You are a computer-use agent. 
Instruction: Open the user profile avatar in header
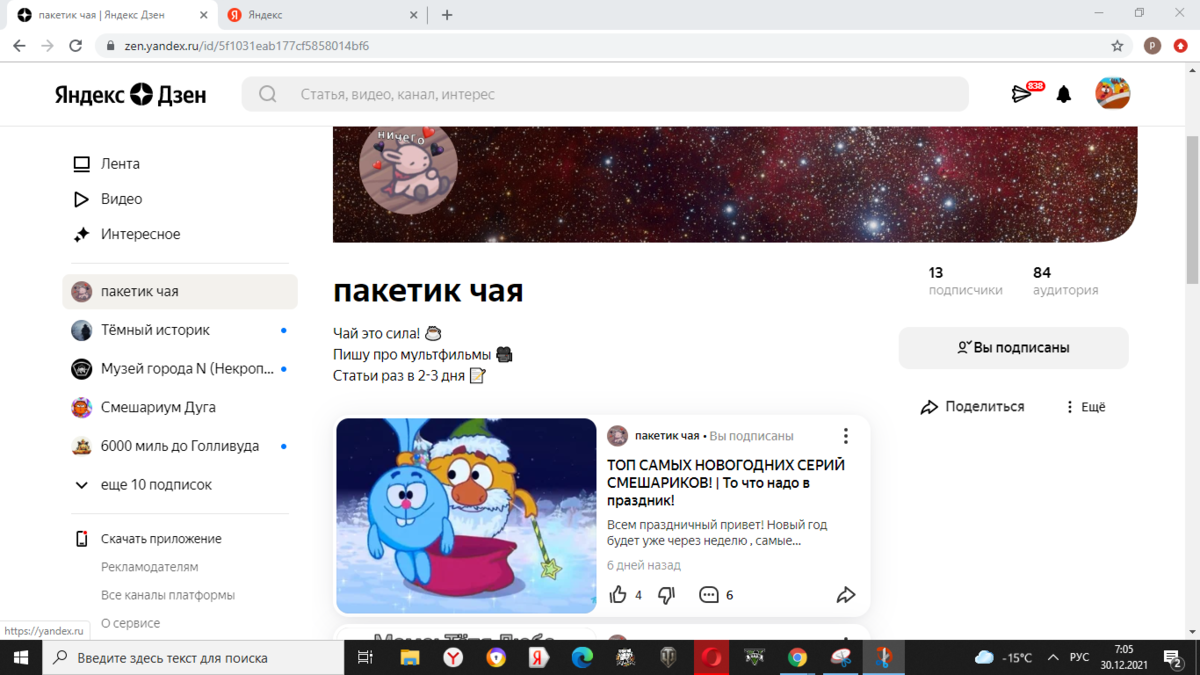1112,93
